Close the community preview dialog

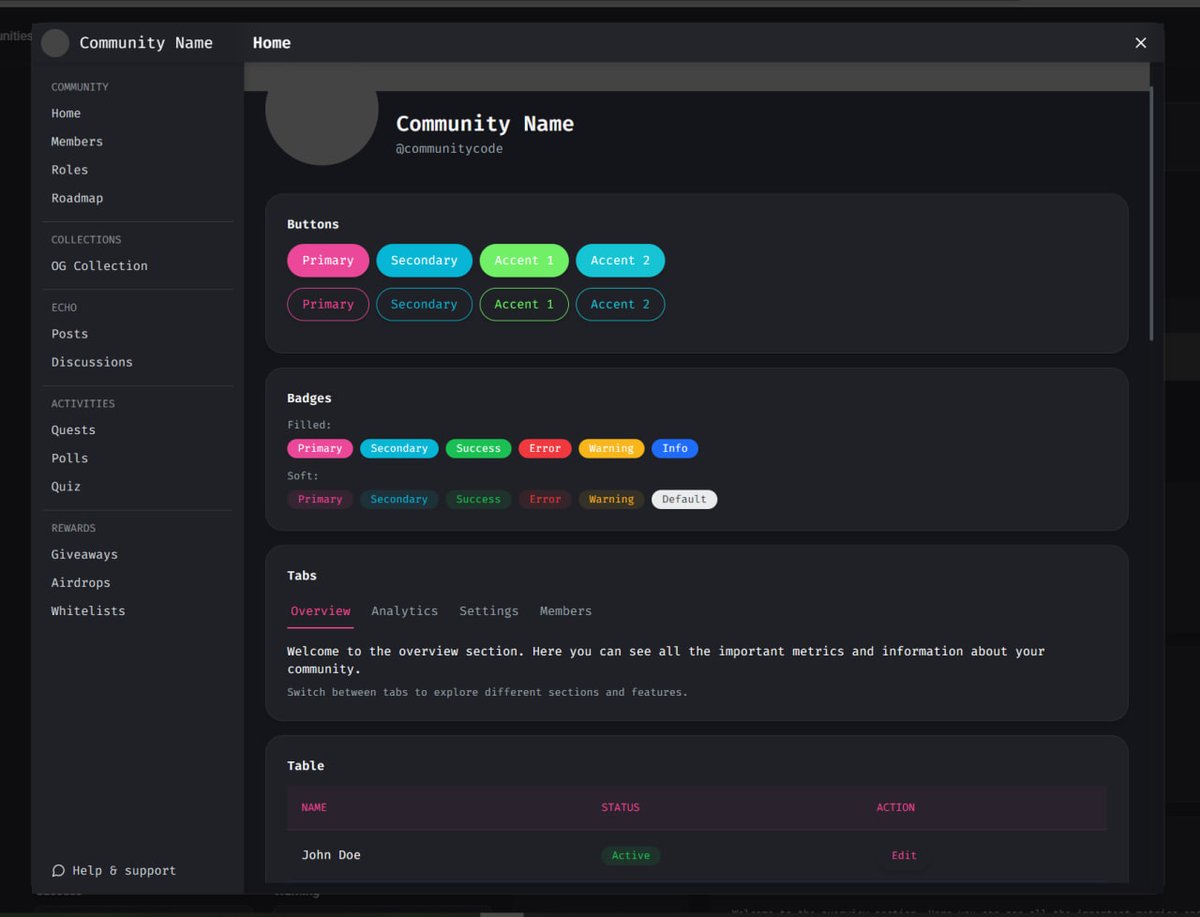click(1140, 43)
